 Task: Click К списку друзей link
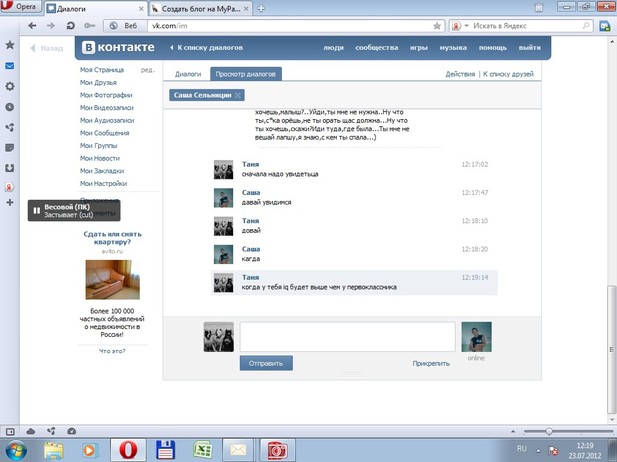(508, 74)
